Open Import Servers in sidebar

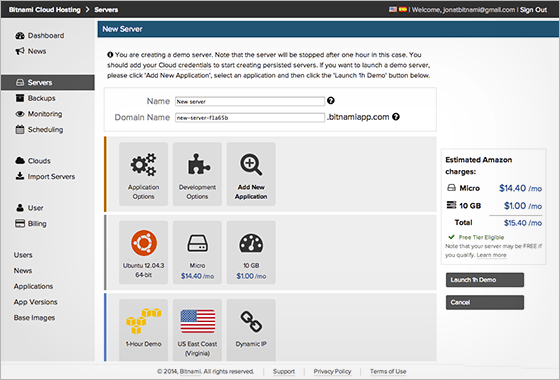click(45, 176)
